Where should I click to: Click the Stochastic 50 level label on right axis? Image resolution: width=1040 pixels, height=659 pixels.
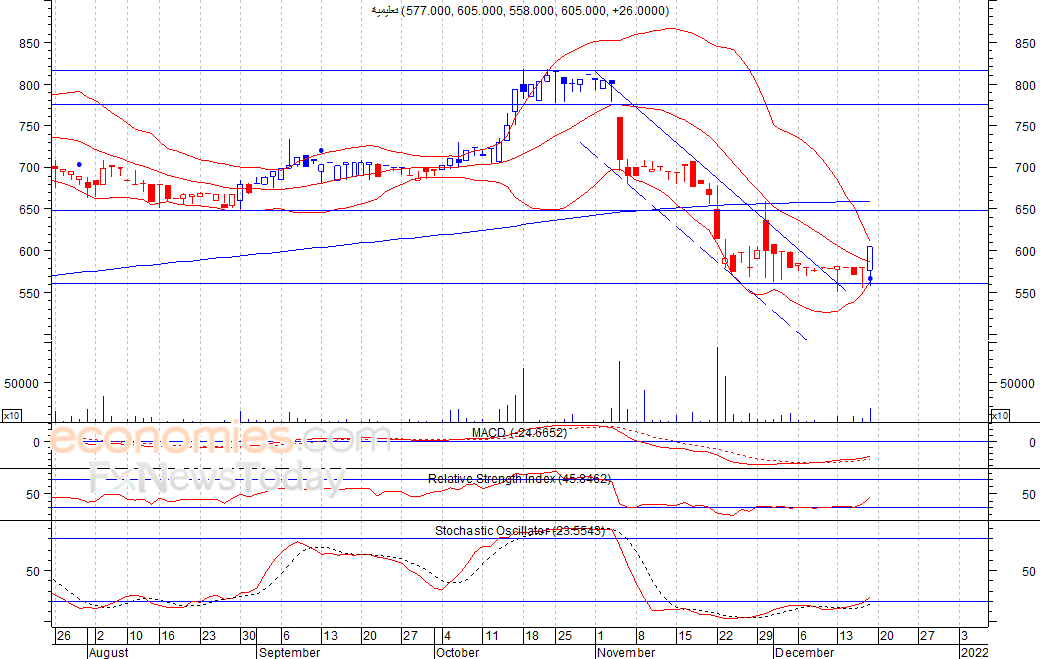(1029, 571)
